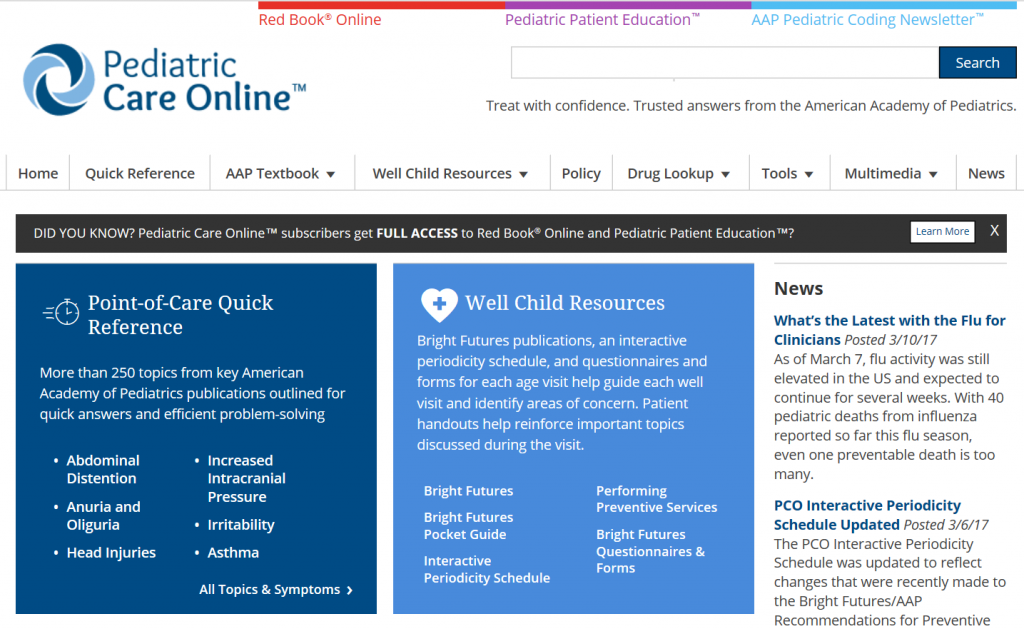Open the Head Injuries topic

(x=111, y=553)
